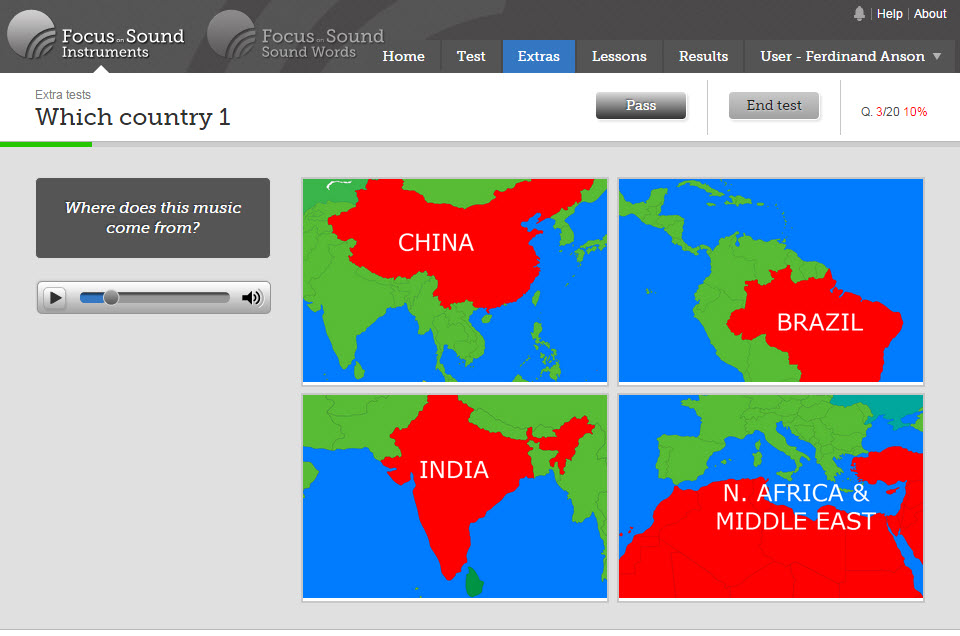This screenshot has height=636, width=960.
Task: Open the About link
Action: pyautogui.click(x=930, y=13)
